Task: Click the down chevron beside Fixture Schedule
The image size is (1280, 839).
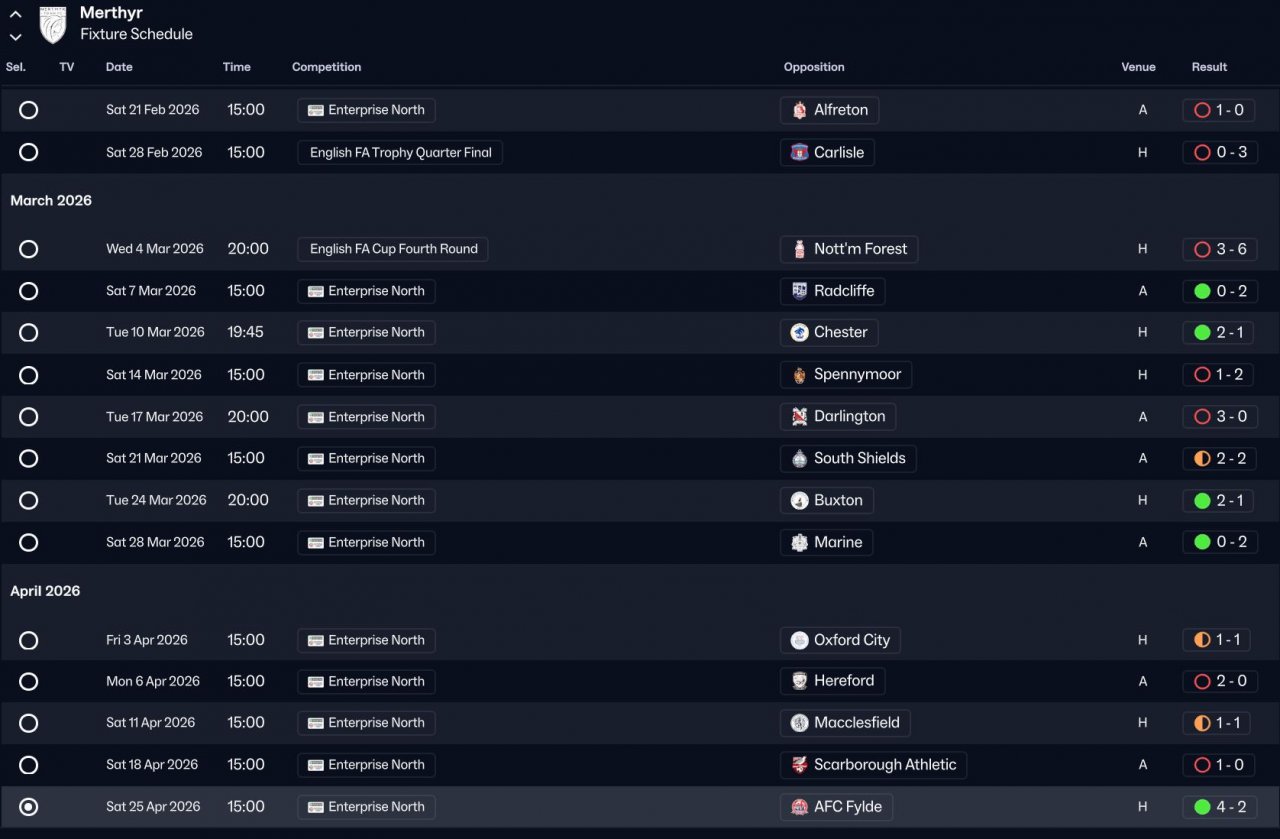Action: coord(15,37)
